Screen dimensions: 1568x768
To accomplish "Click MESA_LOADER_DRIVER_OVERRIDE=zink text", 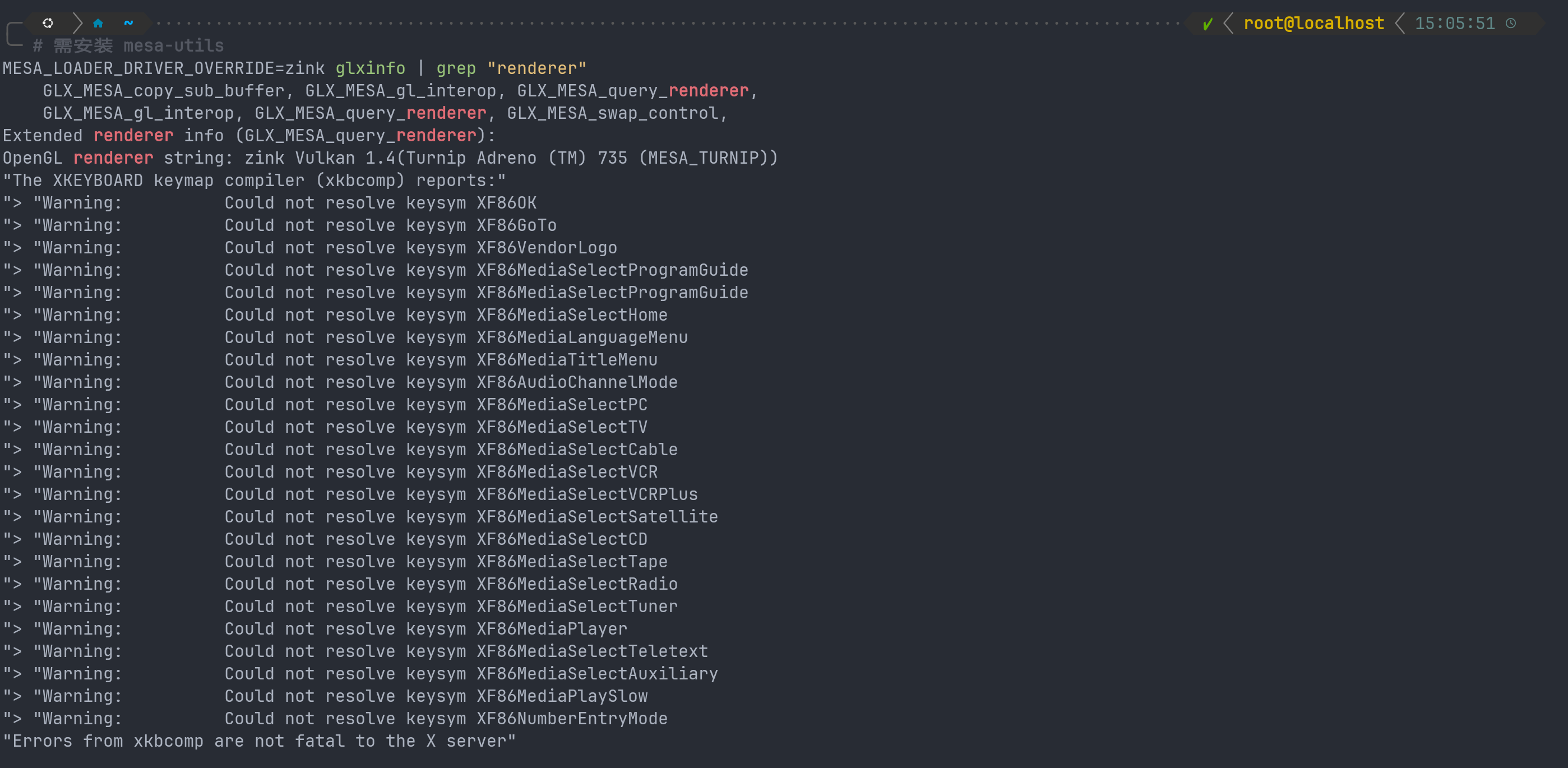I will point(163,68).
